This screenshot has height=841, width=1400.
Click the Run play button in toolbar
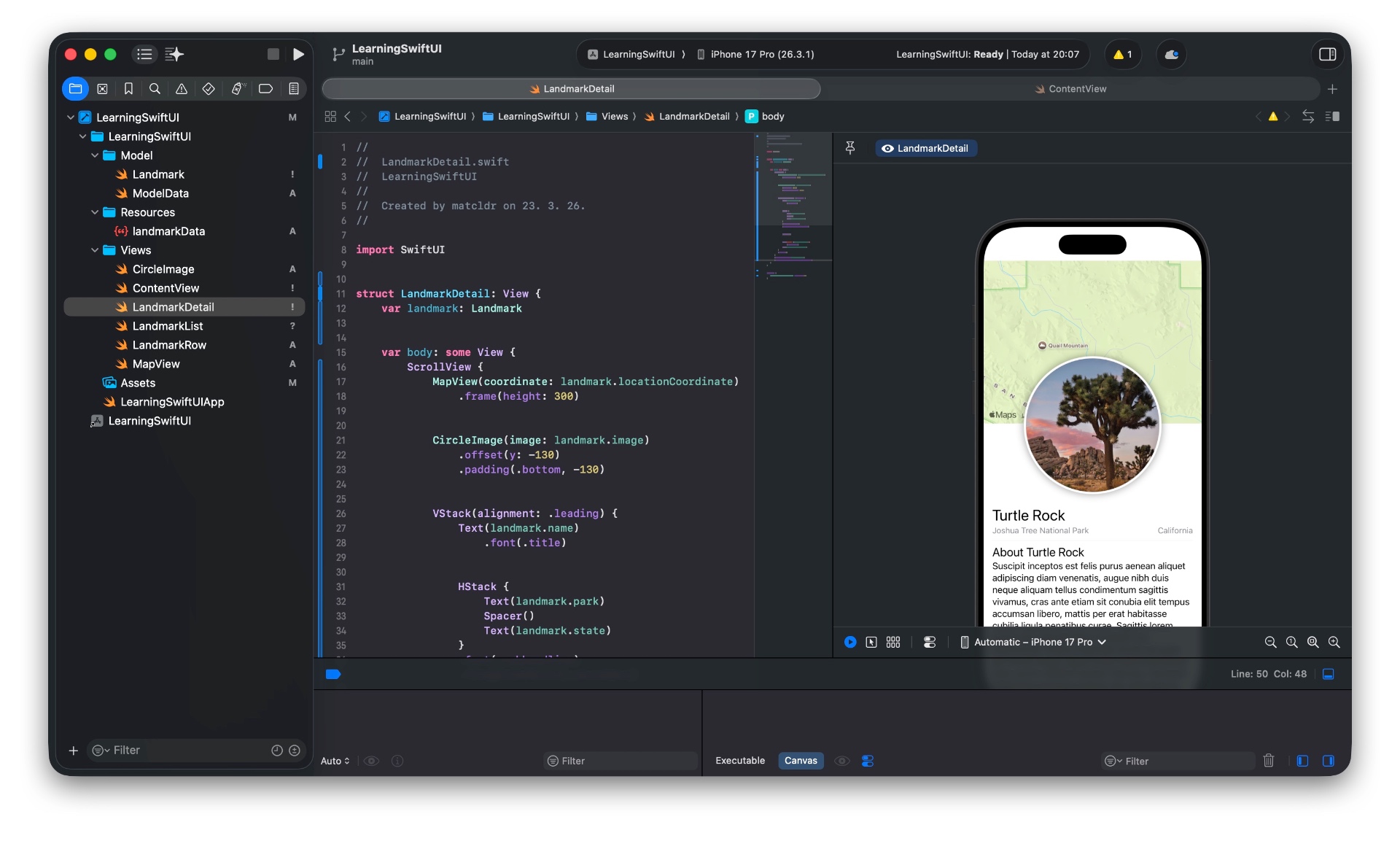click(298, 54)
